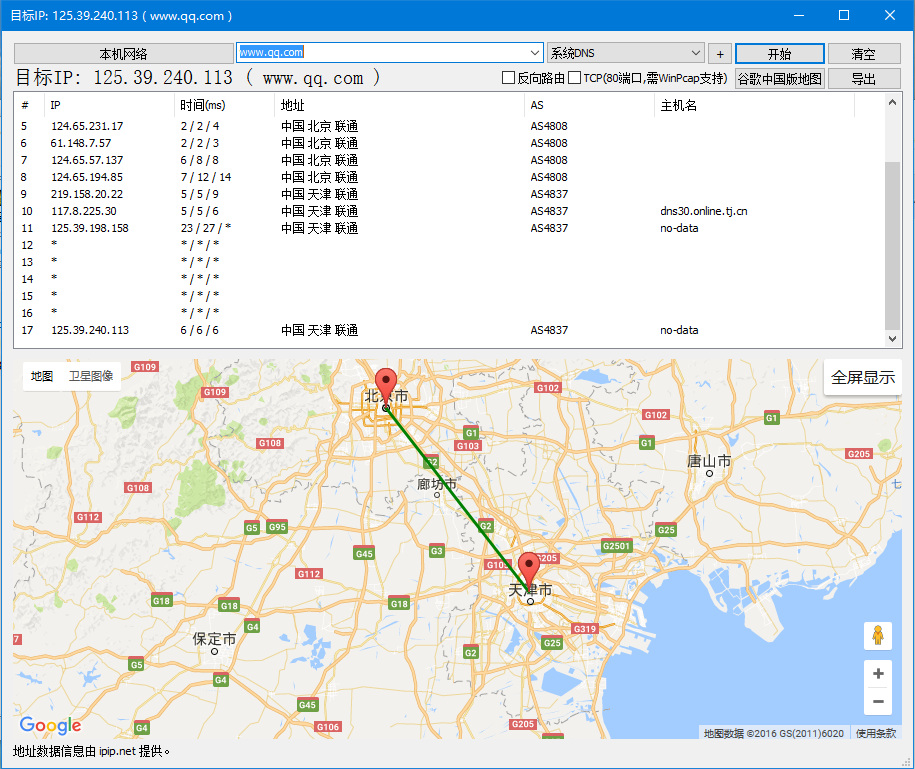
Task: Click the red map pin over Tianjin
Action: tap(529, 570)
